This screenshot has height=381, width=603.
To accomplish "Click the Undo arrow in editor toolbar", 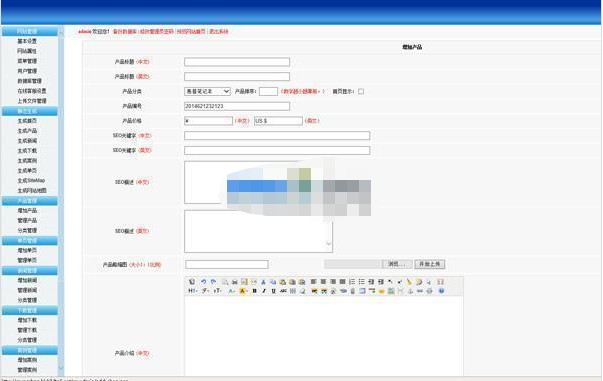I will tap(203, 282).
